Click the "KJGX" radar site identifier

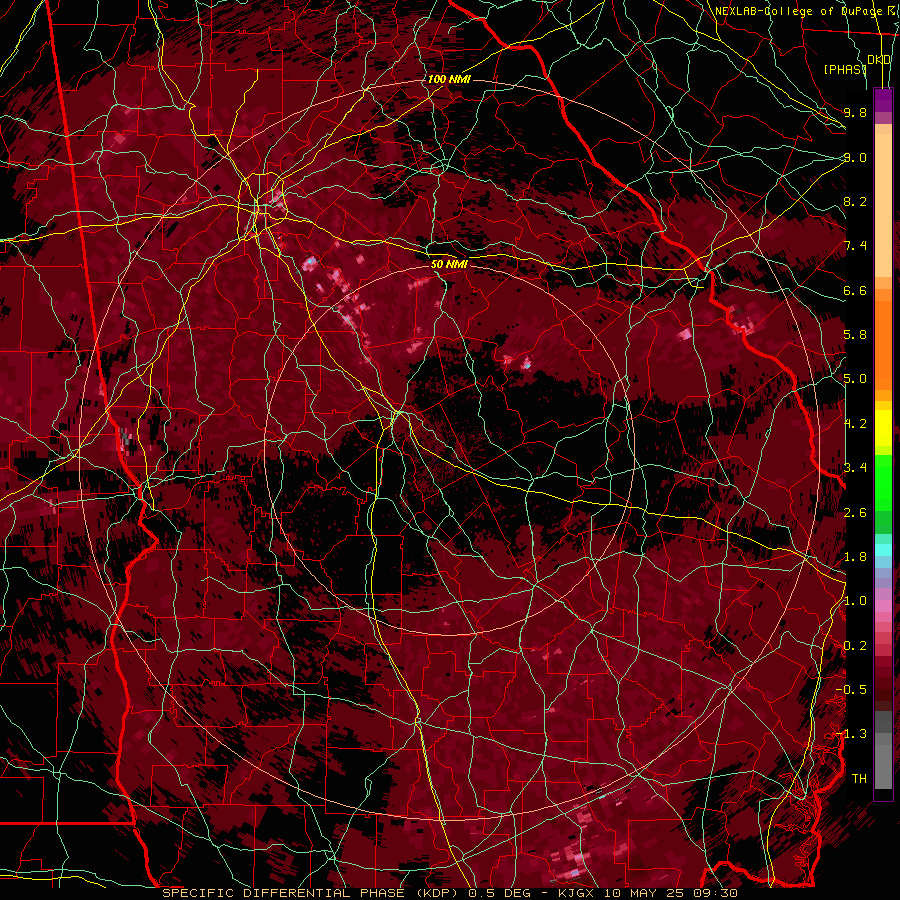pyautogui.click(x=577, y=893)
